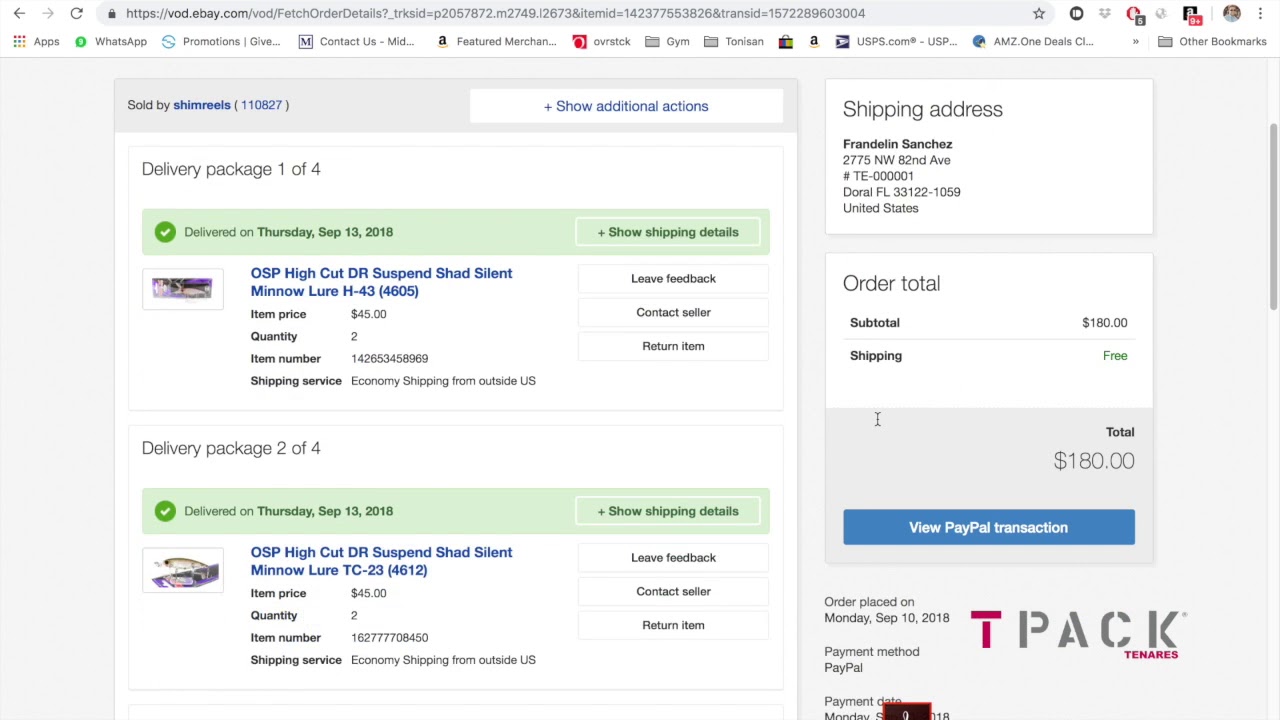This screenshot has width=1280, height=720.
Task: Click the Chrome profile avatar
Action: click(1232, 13)
